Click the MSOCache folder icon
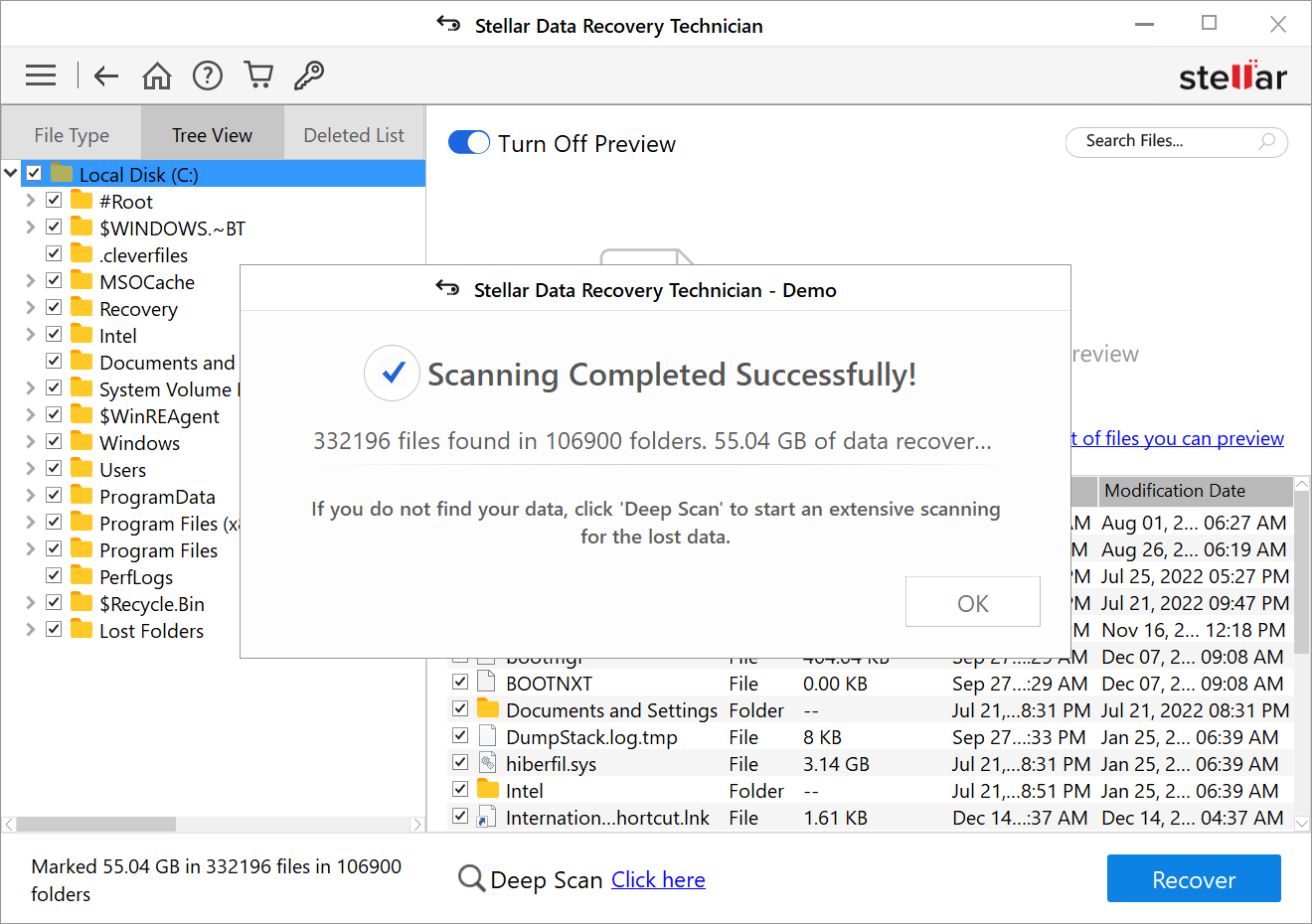1312x924 pixels. [x=82, y=281]
